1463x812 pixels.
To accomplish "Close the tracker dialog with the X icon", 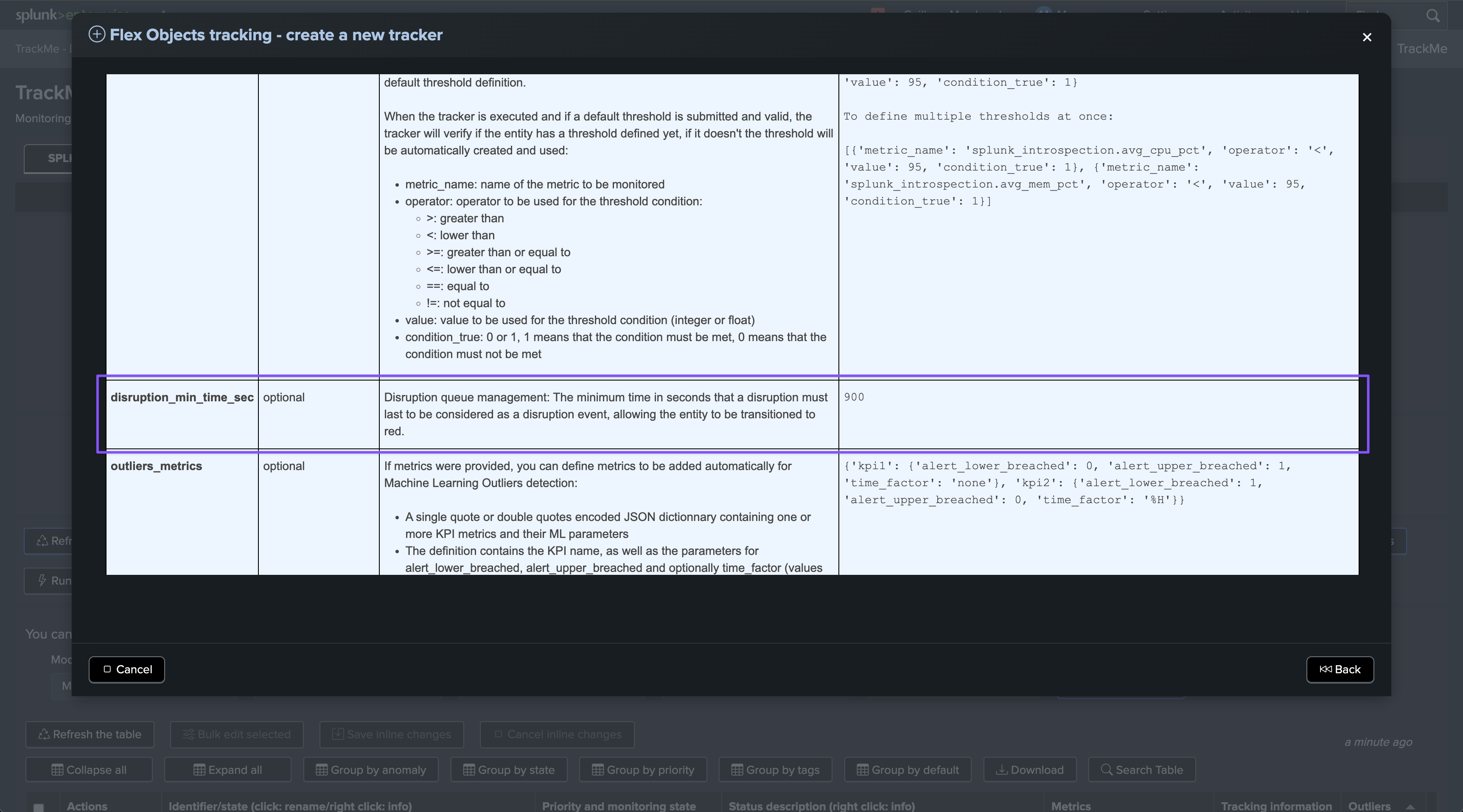I will (x=1366, y=37).
